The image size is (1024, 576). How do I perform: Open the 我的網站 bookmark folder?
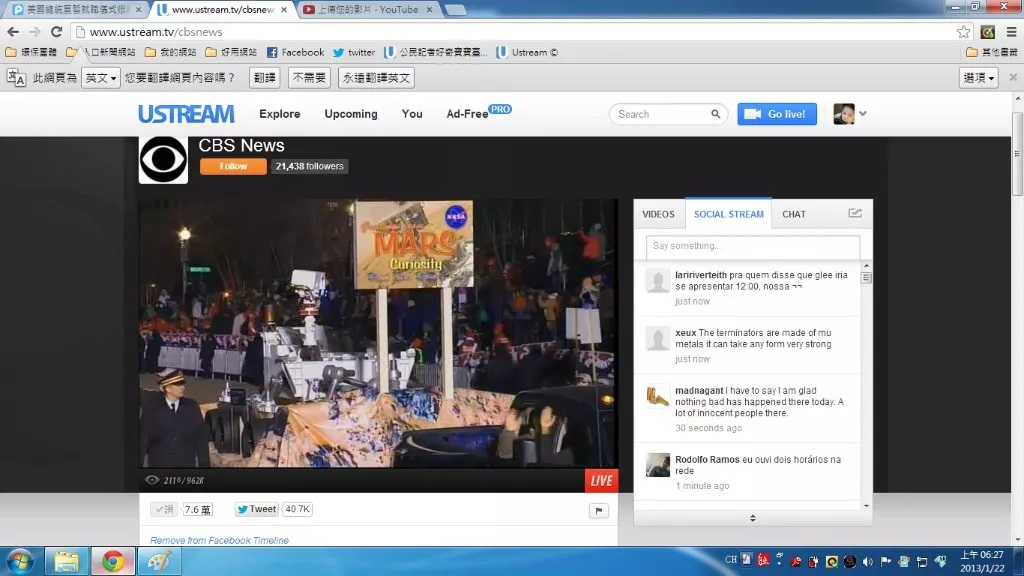point(170,52)
